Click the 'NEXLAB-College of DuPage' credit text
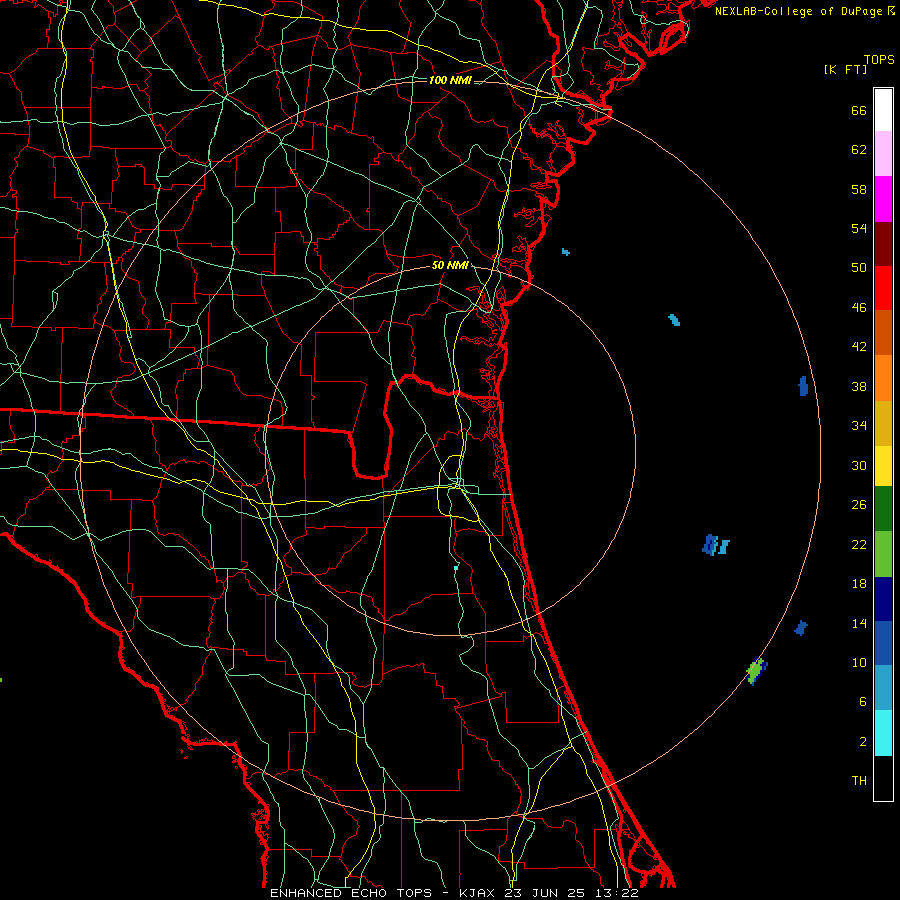900x900 pixels. click(800, 11)
